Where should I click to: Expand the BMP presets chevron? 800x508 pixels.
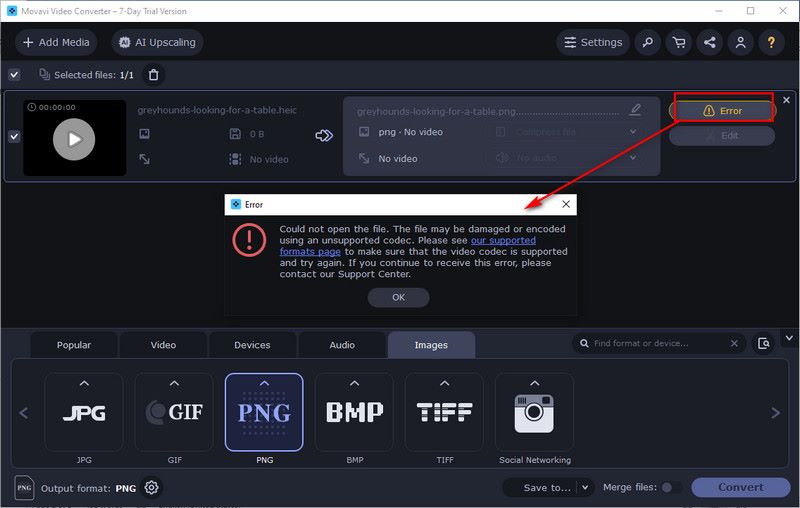[355, 383]
